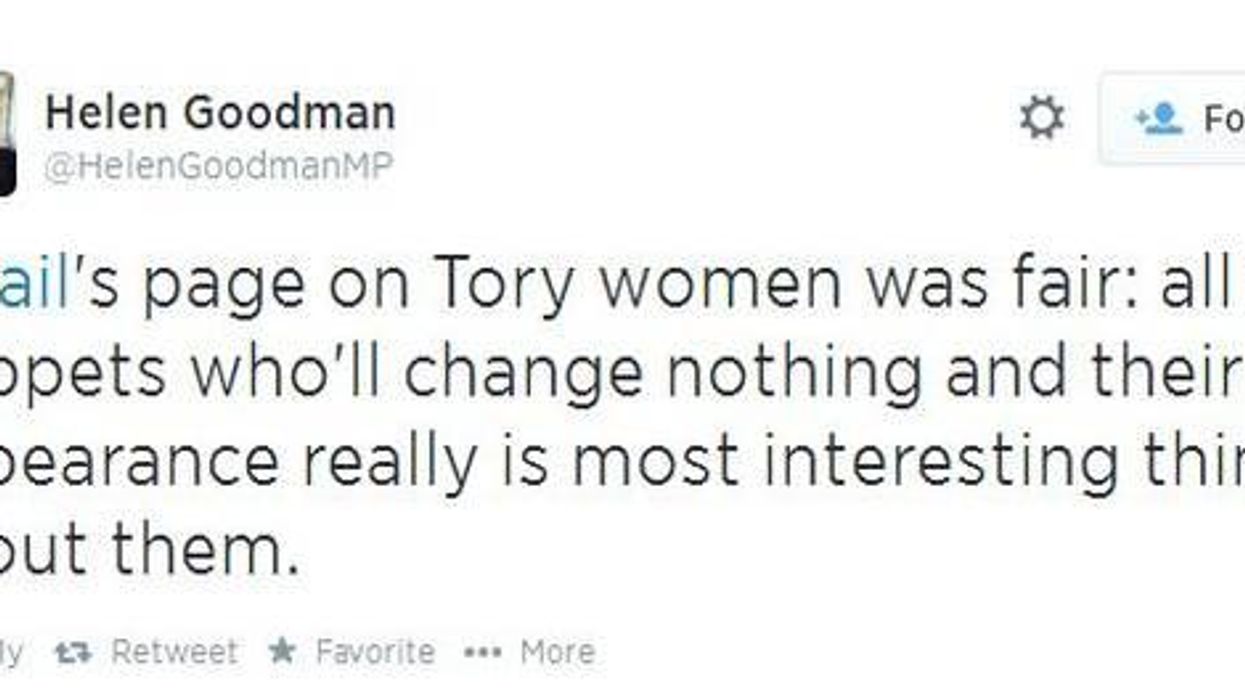Image resolution: width=1245 pixels, height=699 pixels.
Task: Toggle Retweet for this tweet
Action: tap(155, 650)
